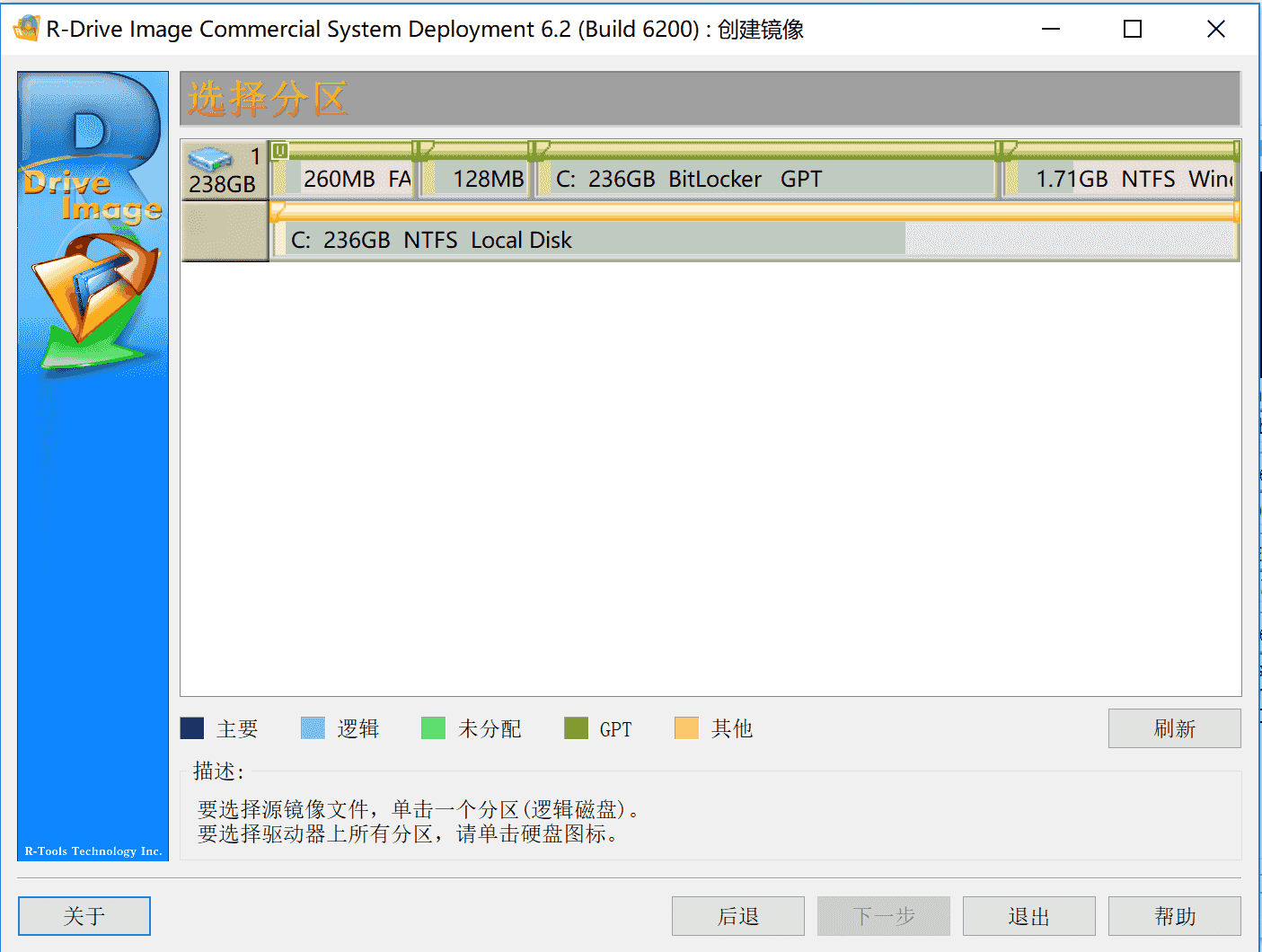Click the 主要 dark blue legend swatch
Image resolution: width=1262 pixels, height=952 pixels.
click(x=192, y=727)
